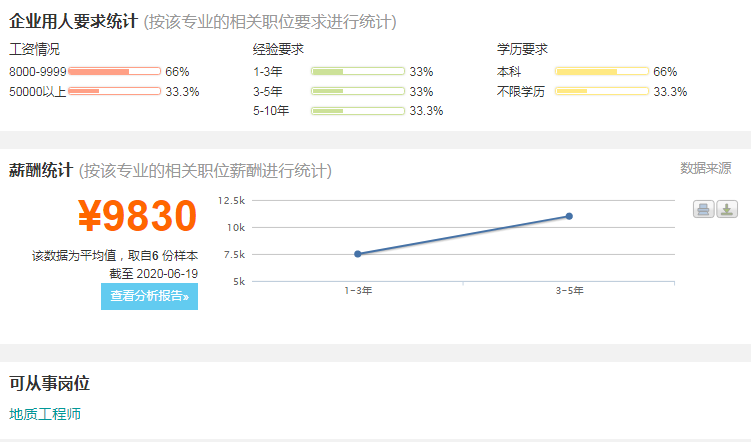Image resolution: width=751 pixels, height=442 pixels.
Task: Click the 1-3年 chart axis label
Action: coord(358,291)
